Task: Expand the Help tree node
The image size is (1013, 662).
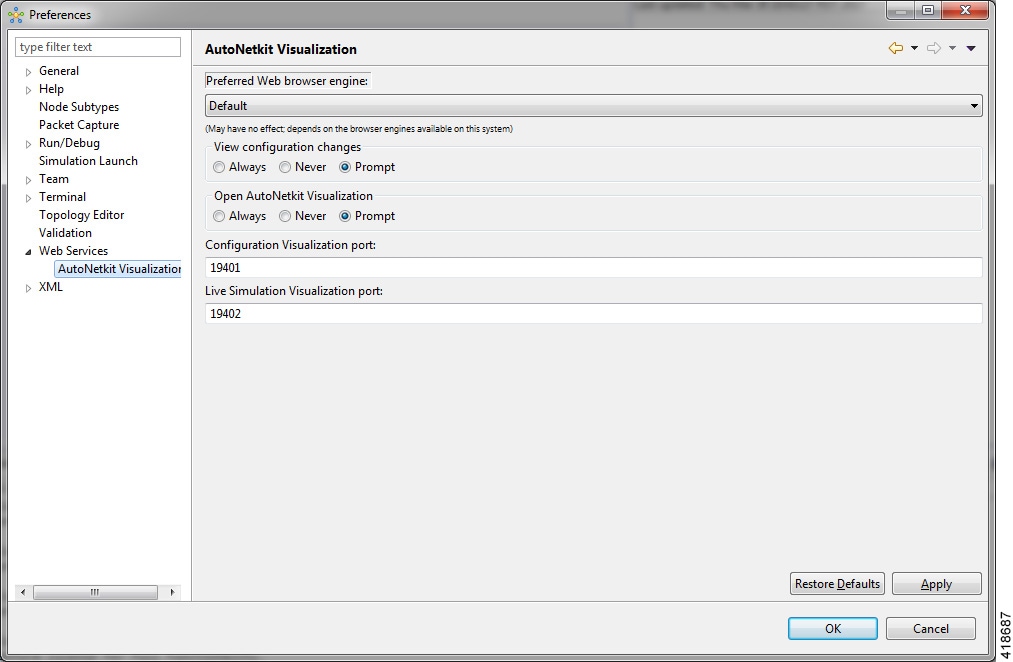Action: 28,90
